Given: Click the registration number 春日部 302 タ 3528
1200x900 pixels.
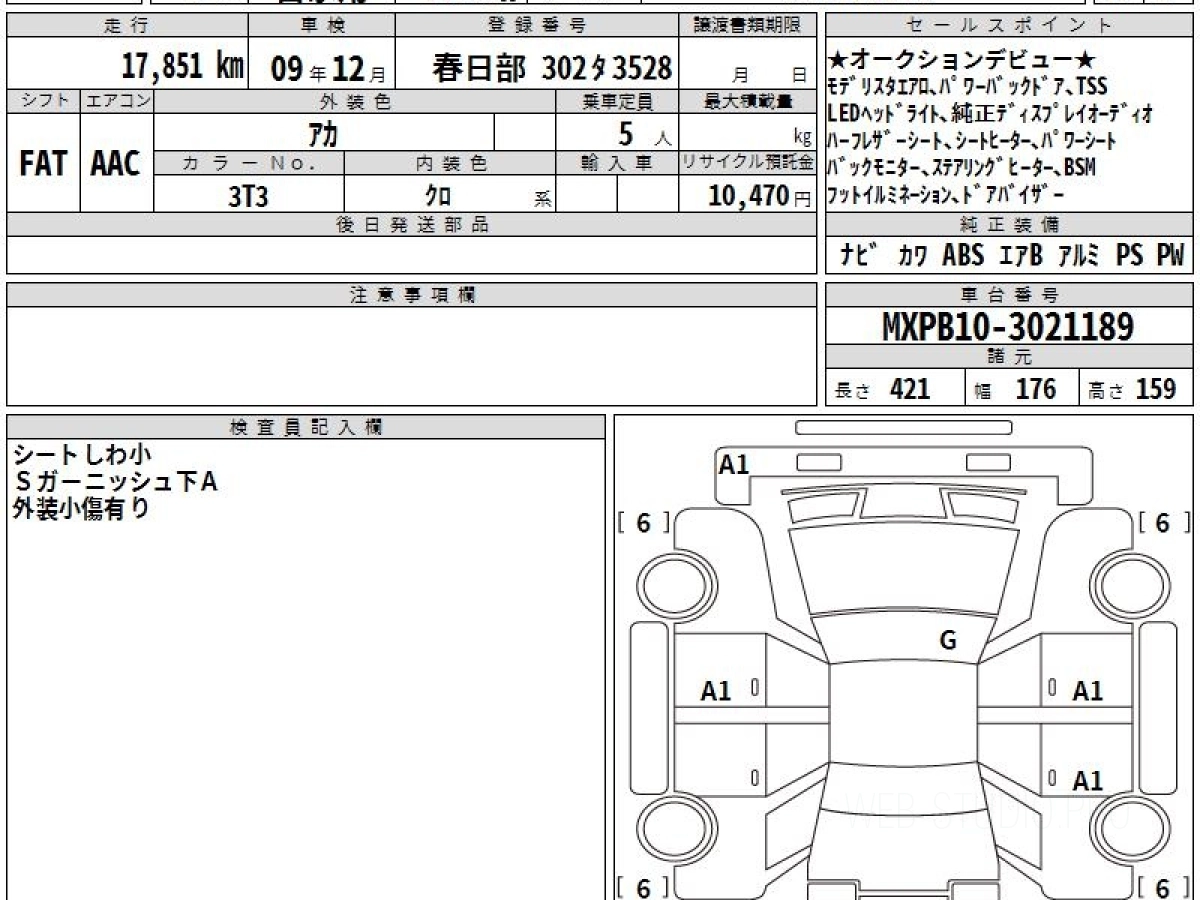Looking at the screenshot, I should 551,68.
